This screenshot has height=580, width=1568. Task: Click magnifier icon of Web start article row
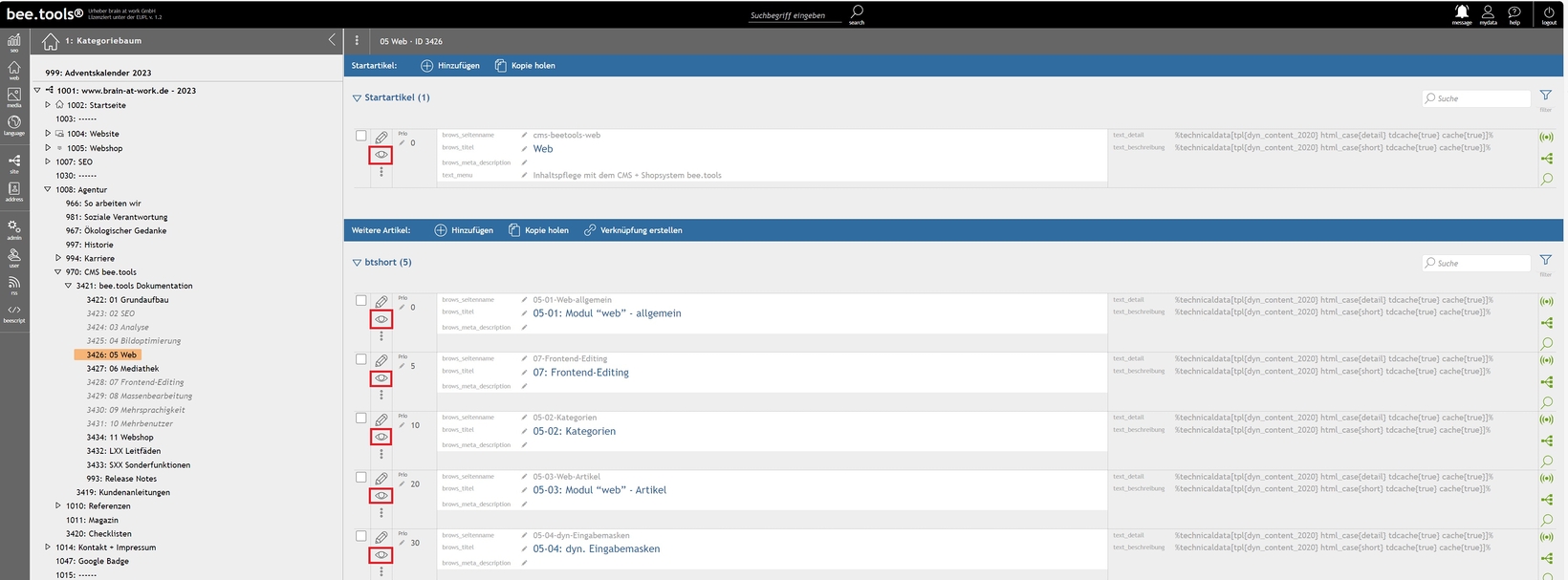1547,179
